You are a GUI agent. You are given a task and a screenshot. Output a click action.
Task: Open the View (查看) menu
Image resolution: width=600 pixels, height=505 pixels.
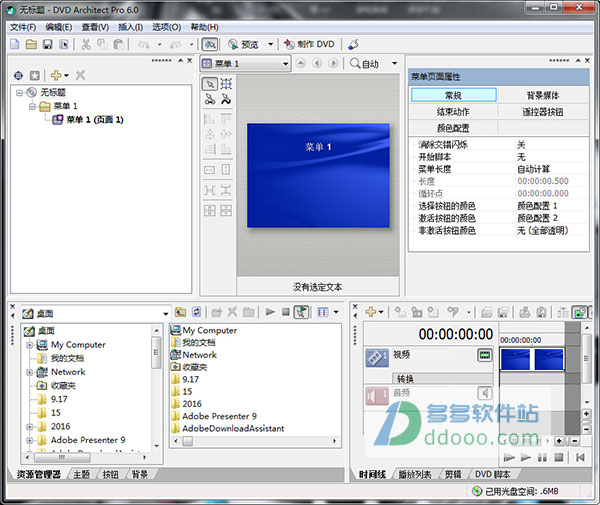(95, 27)
